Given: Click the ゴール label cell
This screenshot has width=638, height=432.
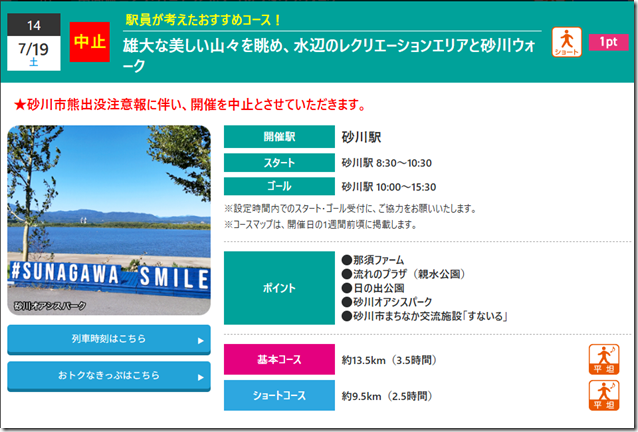Looking at the screenshot, I should pos(279,186).
